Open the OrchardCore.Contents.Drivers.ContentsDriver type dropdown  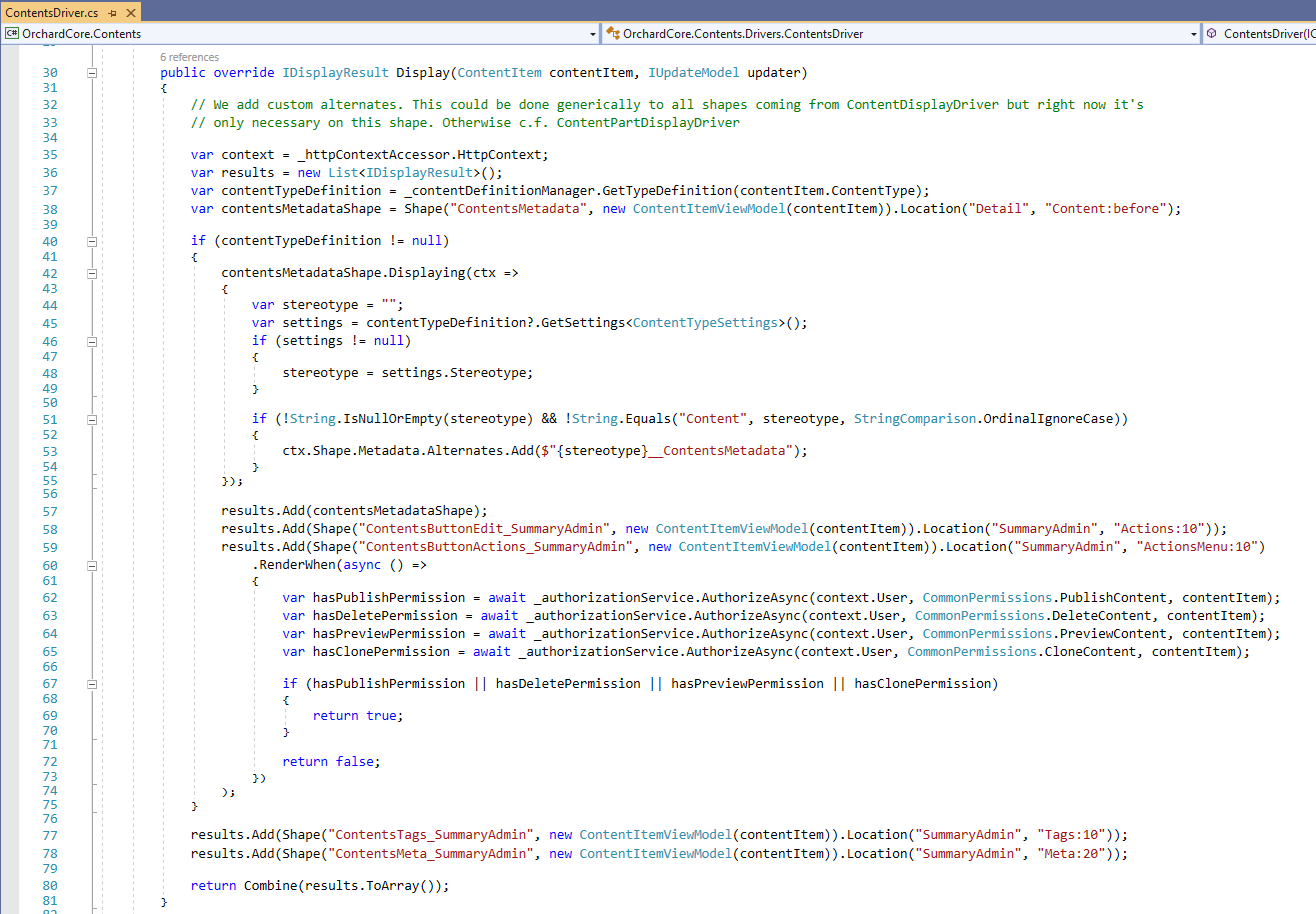tap(1194, 34)
